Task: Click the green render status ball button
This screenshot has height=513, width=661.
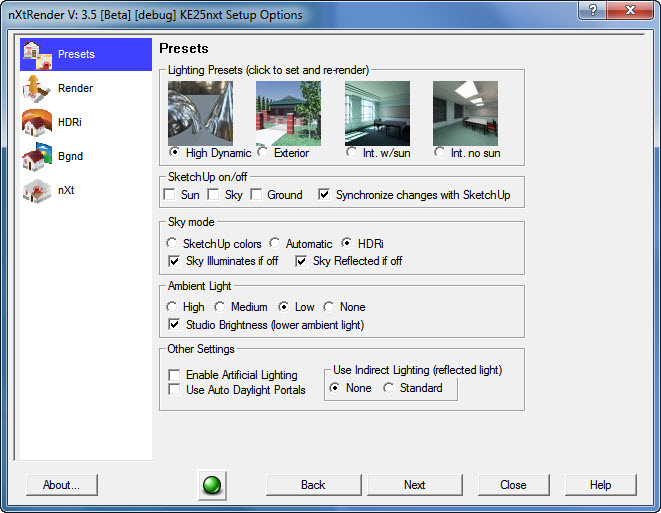Action: (x=212, y=485)
